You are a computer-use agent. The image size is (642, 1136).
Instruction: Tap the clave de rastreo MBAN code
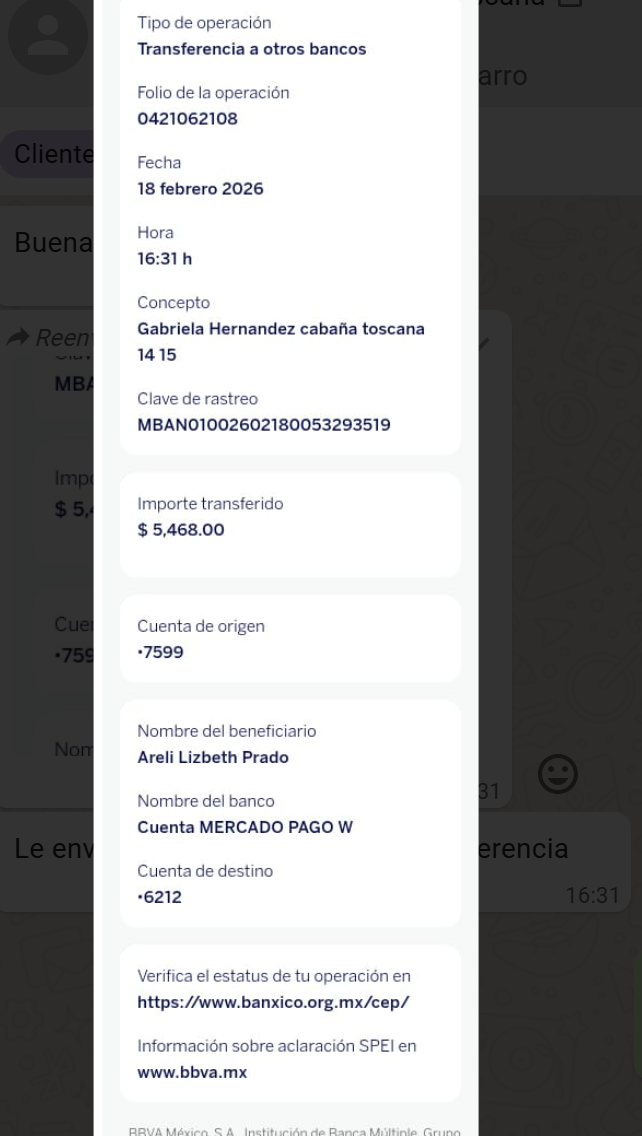click(x=263, y=425)
